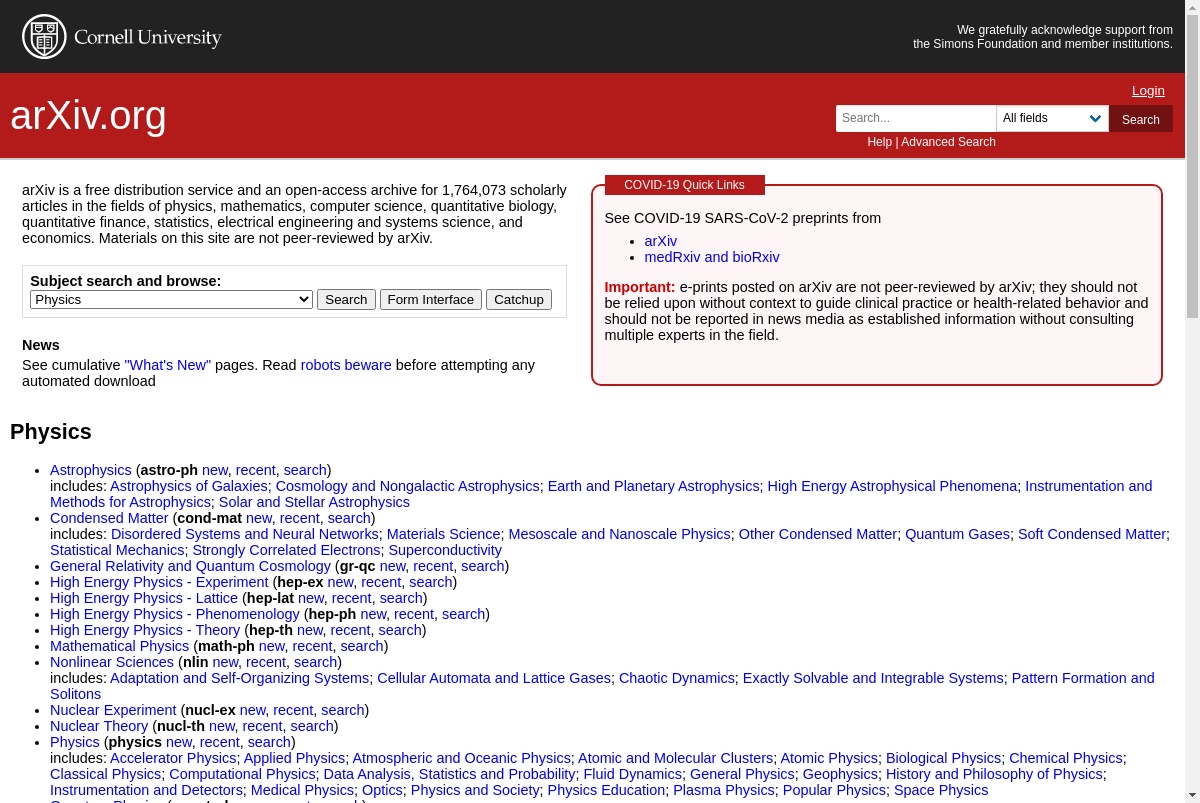Open the Help link
This screenshot has width=1200, height=803.
click(x=879, y=142)
